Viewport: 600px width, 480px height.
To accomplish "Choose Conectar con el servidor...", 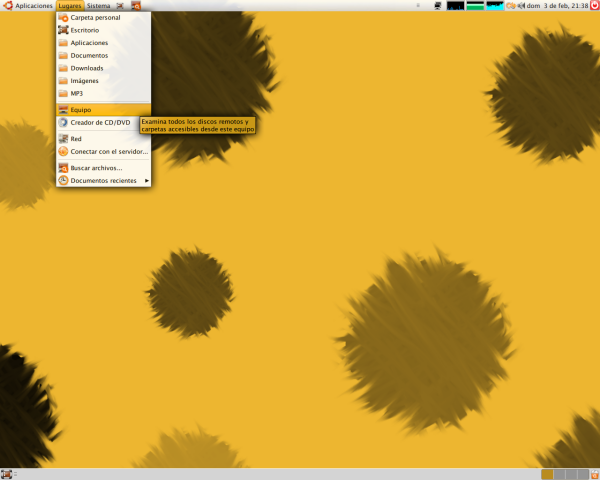I will (x=108, y=151).
